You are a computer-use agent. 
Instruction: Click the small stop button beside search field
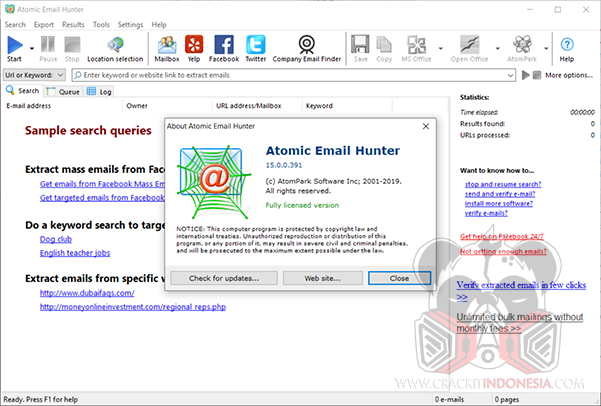537,75
